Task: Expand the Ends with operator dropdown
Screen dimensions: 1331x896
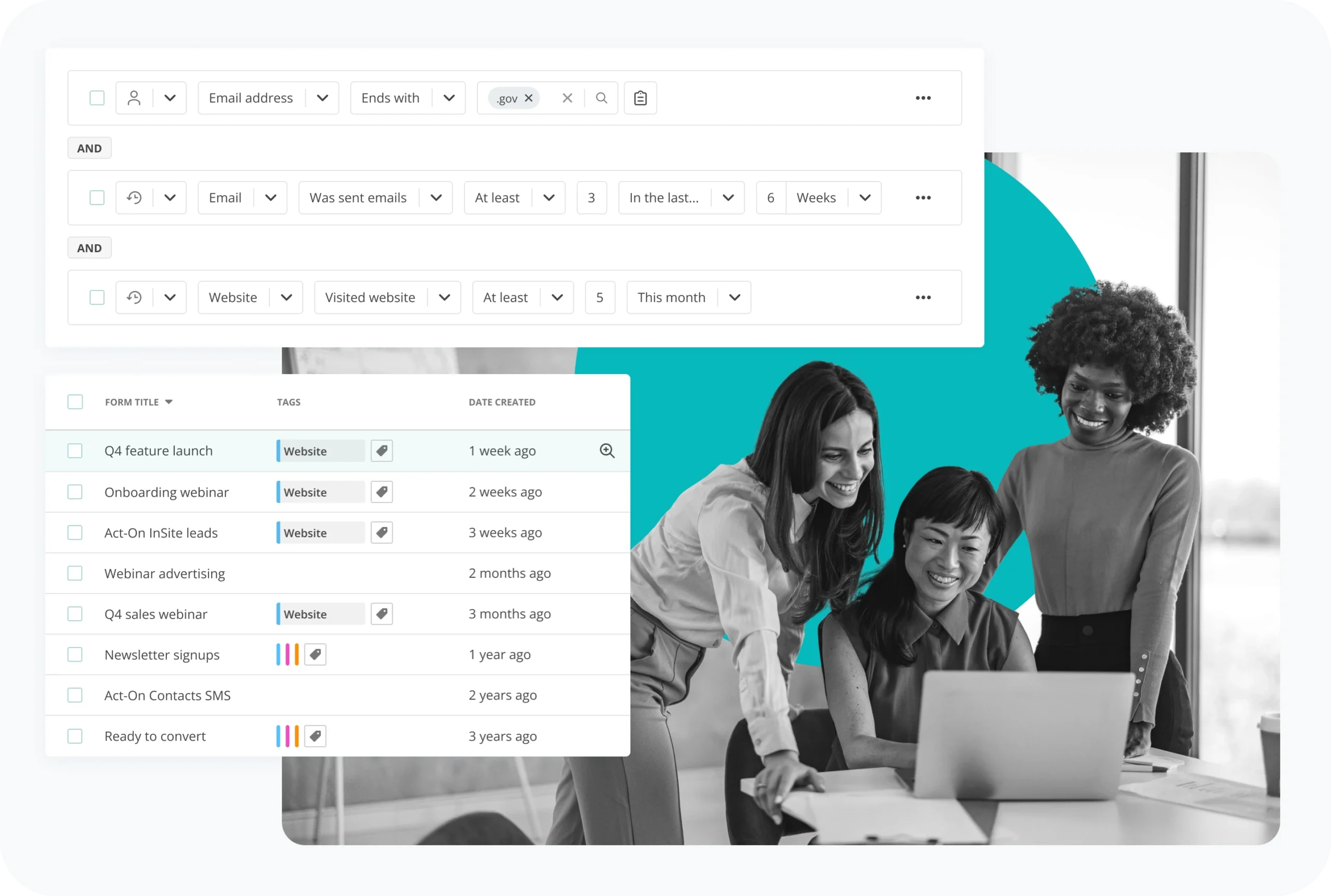Action: click(449, 98)
